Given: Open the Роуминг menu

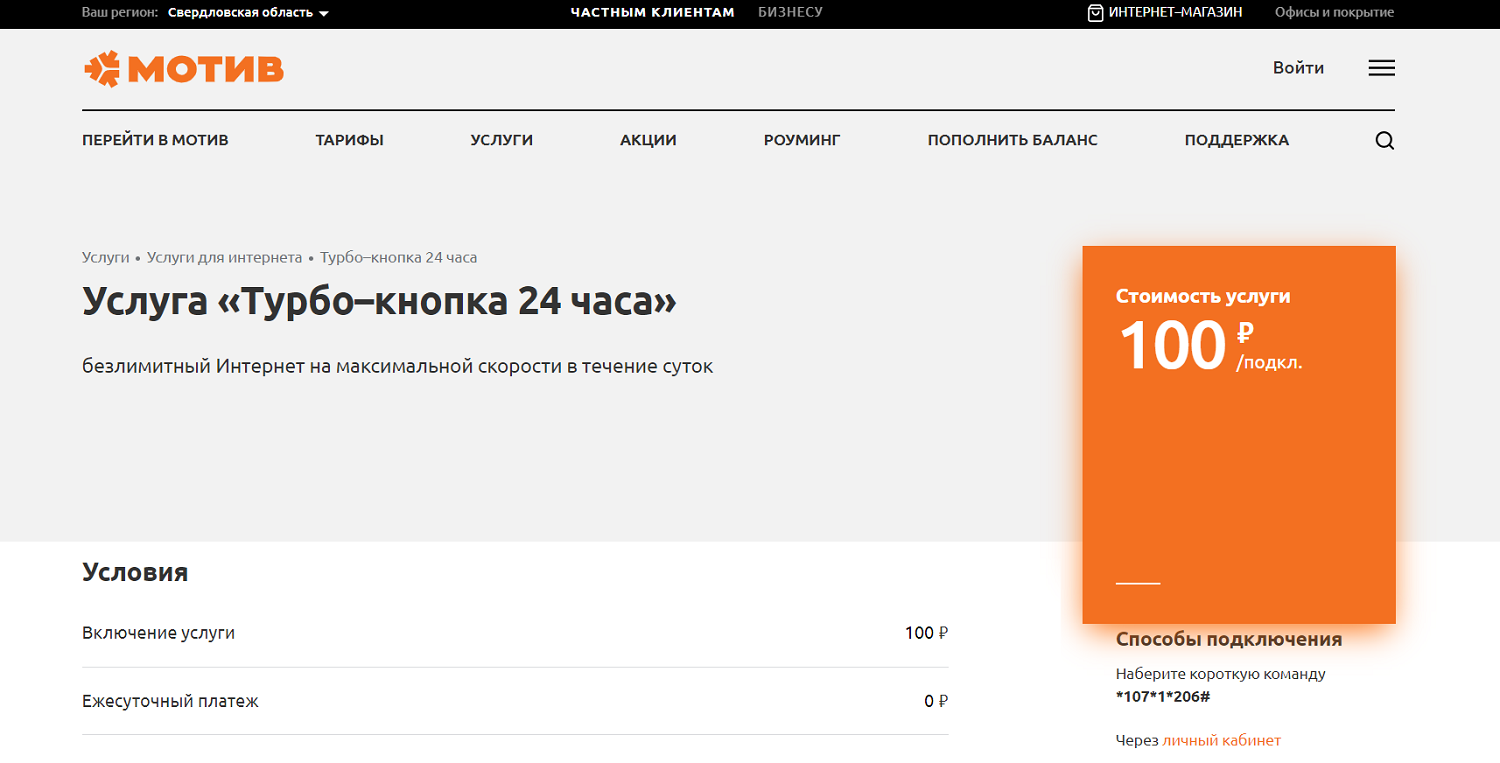Looking at the screenshot, I should pos(802,140).
